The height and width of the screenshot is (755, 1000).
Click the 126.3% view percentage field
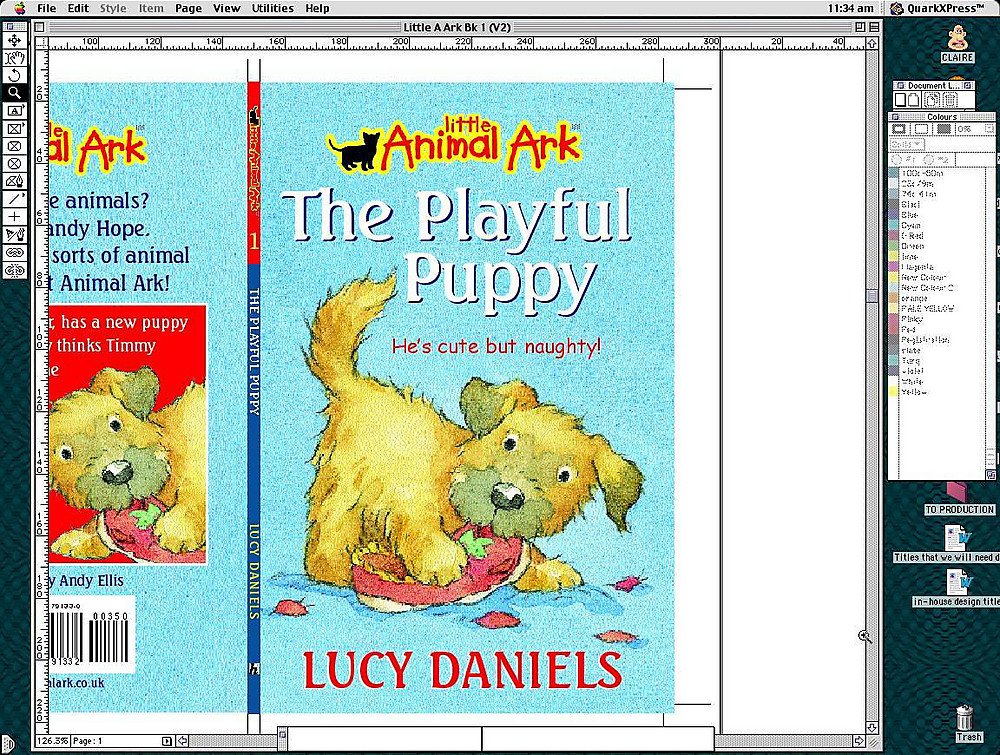(52, 741)
